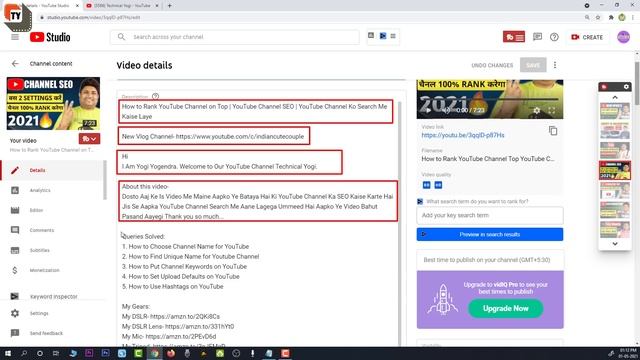Click the 'My DSLR' line in description
Image resolution: width=640 pixels, height=360 pixels.
pos(171,316)
